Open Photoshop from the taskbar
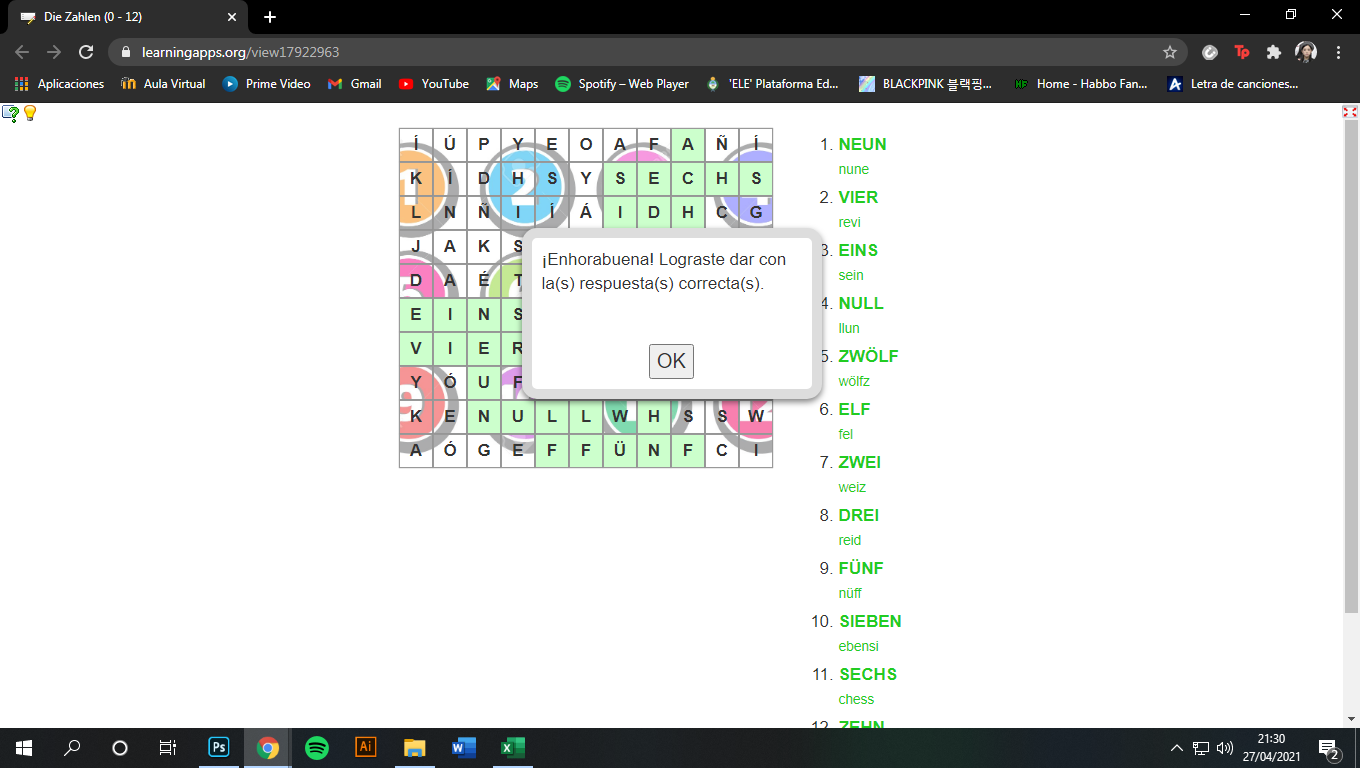 coord(218,747)
